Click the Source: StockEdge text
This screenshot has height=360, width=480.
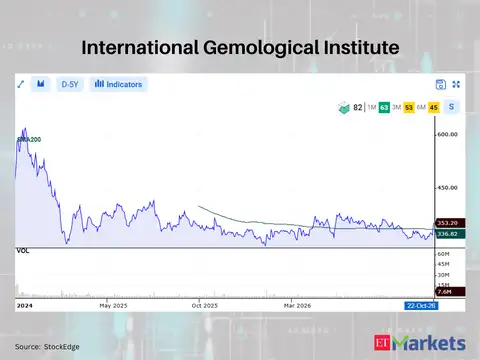(47, 347)
